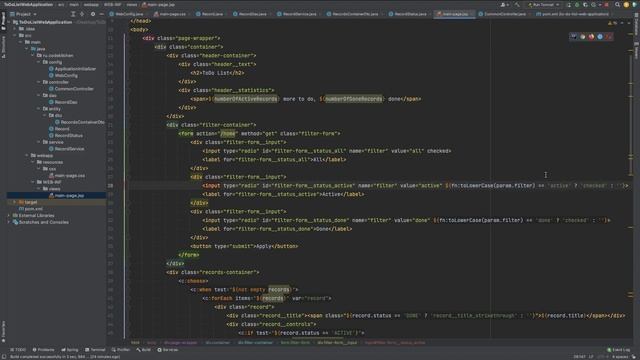Open built-in preview browser icon in editor
This screenshot has width=640, height=360.
point(574,36)
